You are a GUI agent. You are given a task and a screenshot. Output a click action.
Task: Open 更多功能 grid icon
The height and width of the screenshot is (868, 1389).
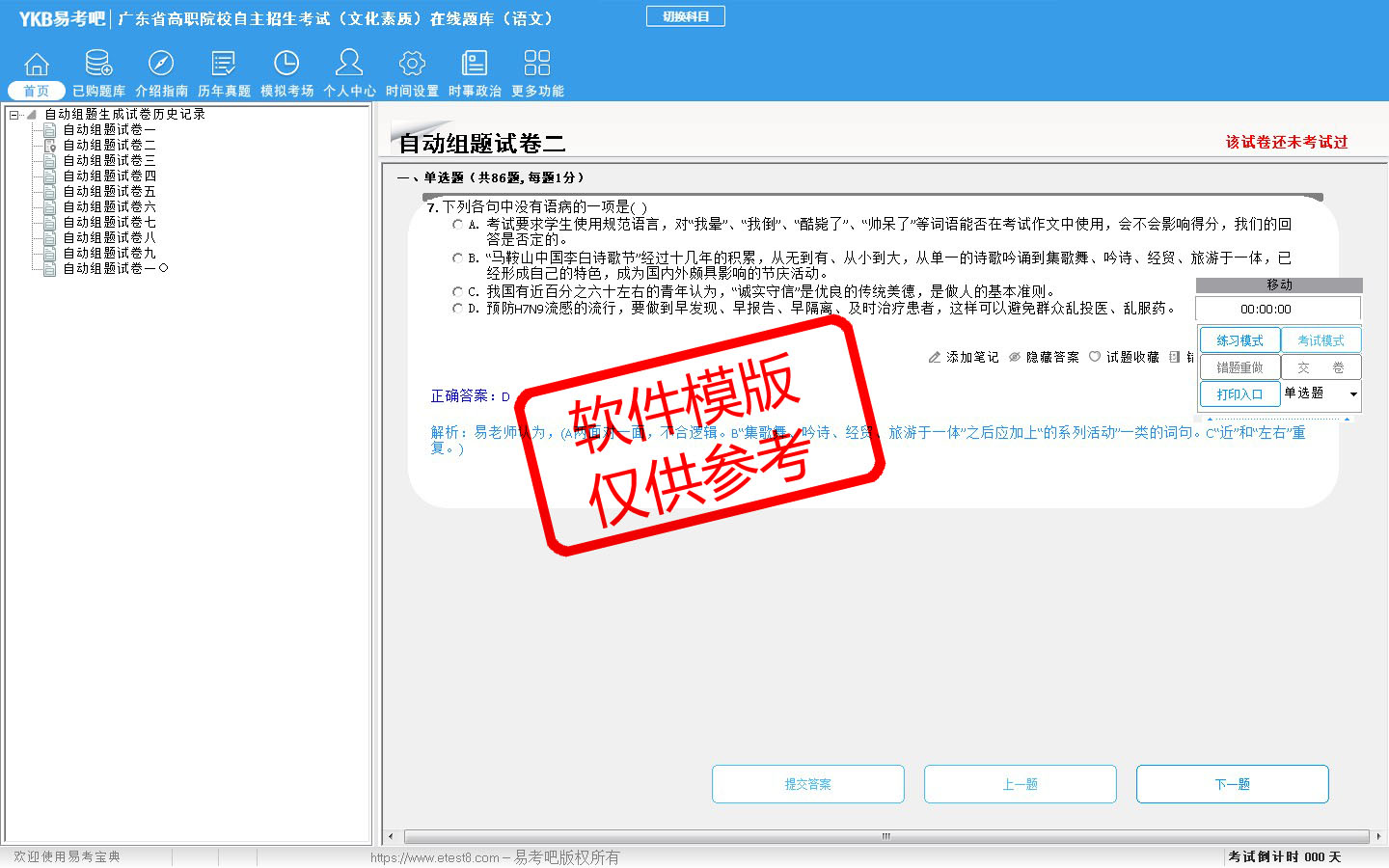click(537, 65)
